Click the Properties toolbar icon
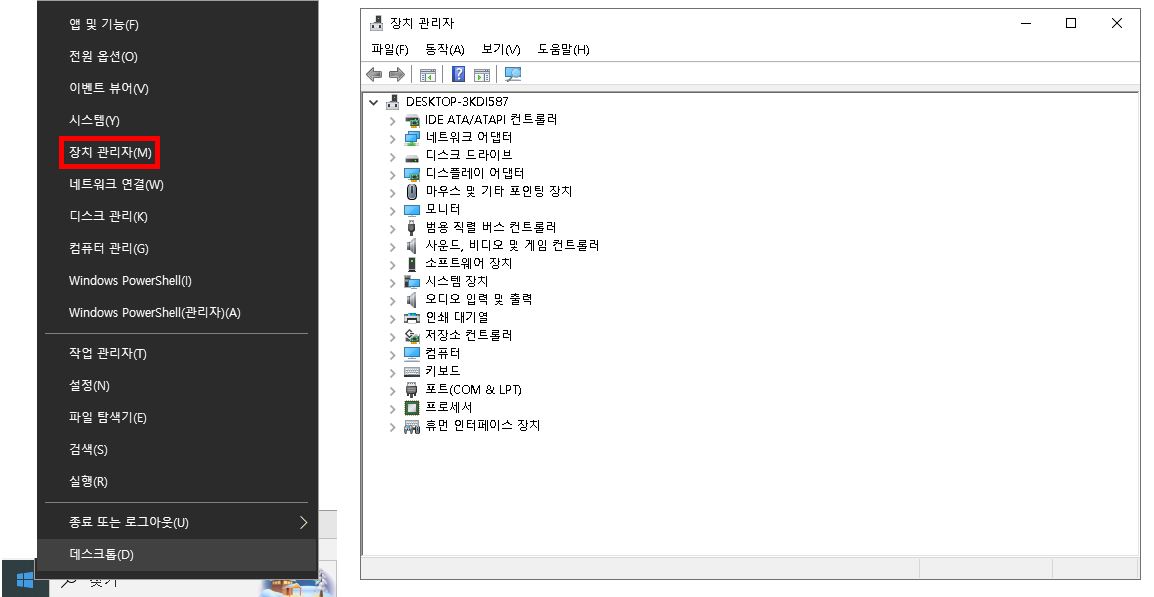The height and width of the screenshot is (597, 1154). (x=480, y=73)
